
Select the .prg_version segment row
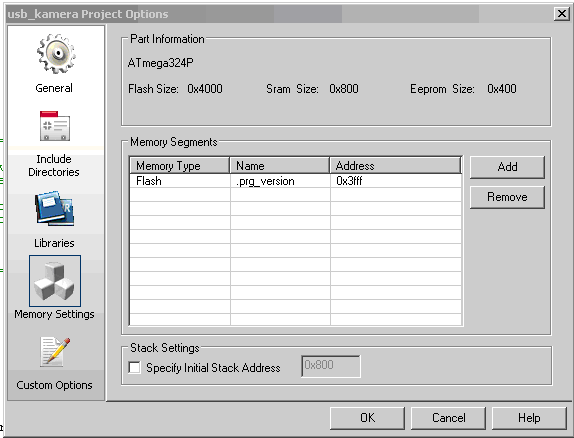(295, 181)
